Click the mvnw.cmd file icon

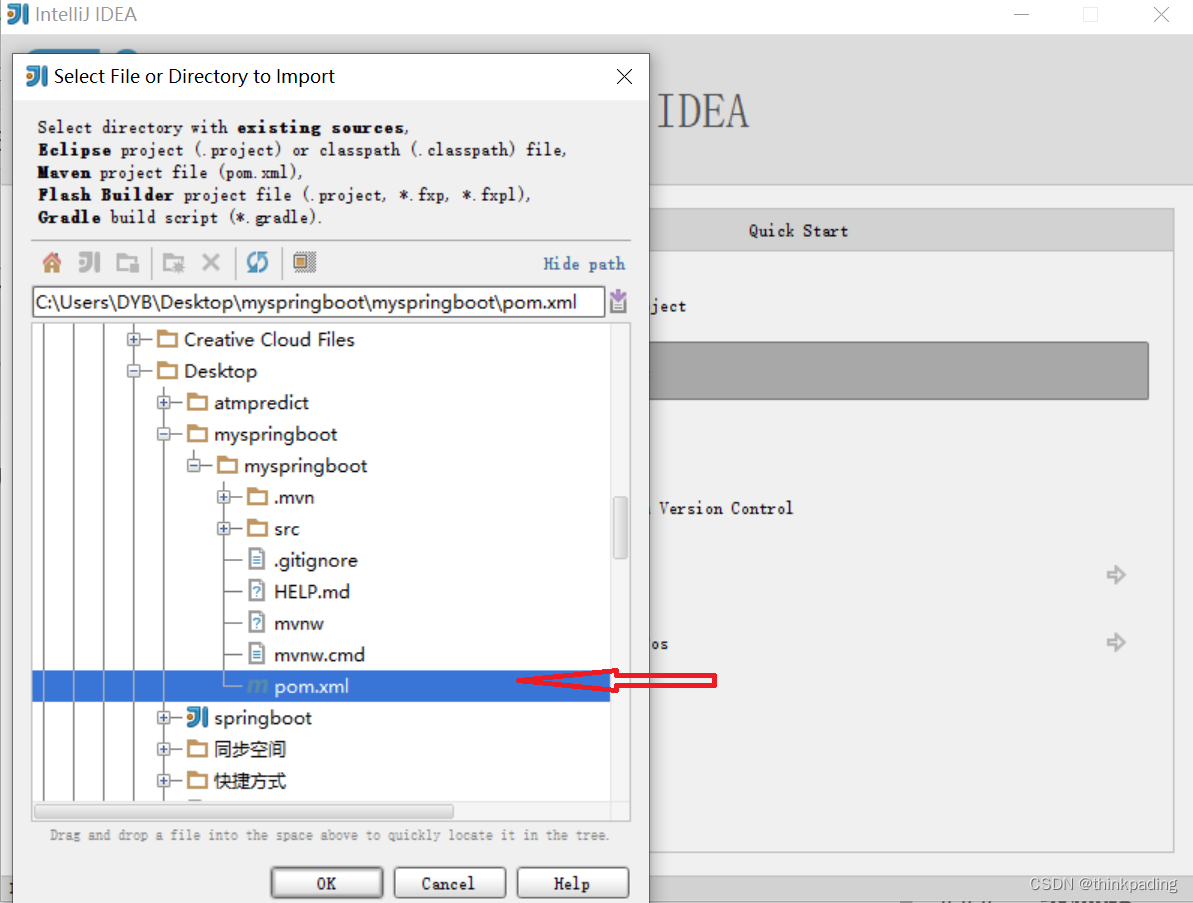(257, 655)
